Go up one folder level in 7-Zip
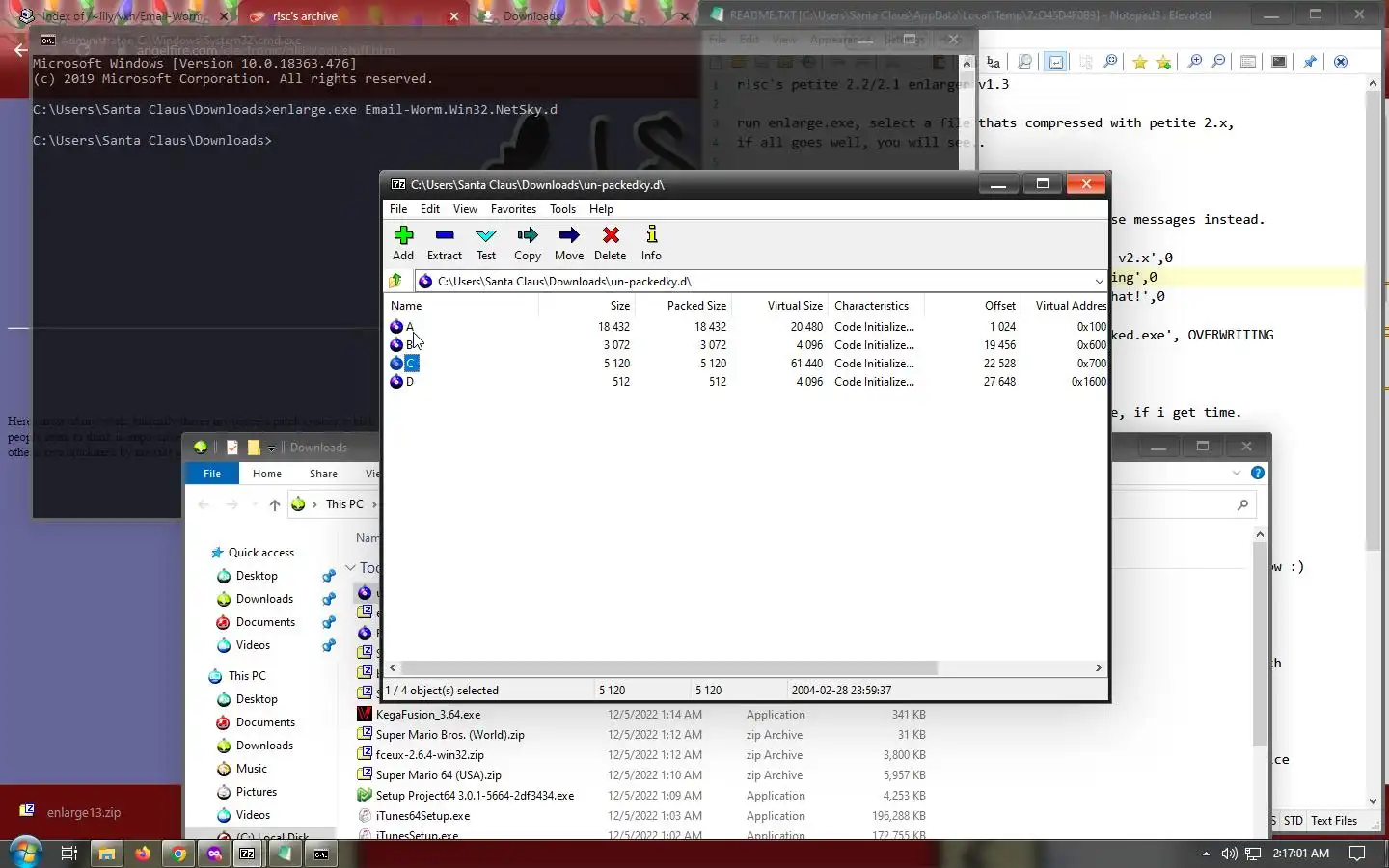The height and width of the screenshot is (868, 1389). point(395,281)
